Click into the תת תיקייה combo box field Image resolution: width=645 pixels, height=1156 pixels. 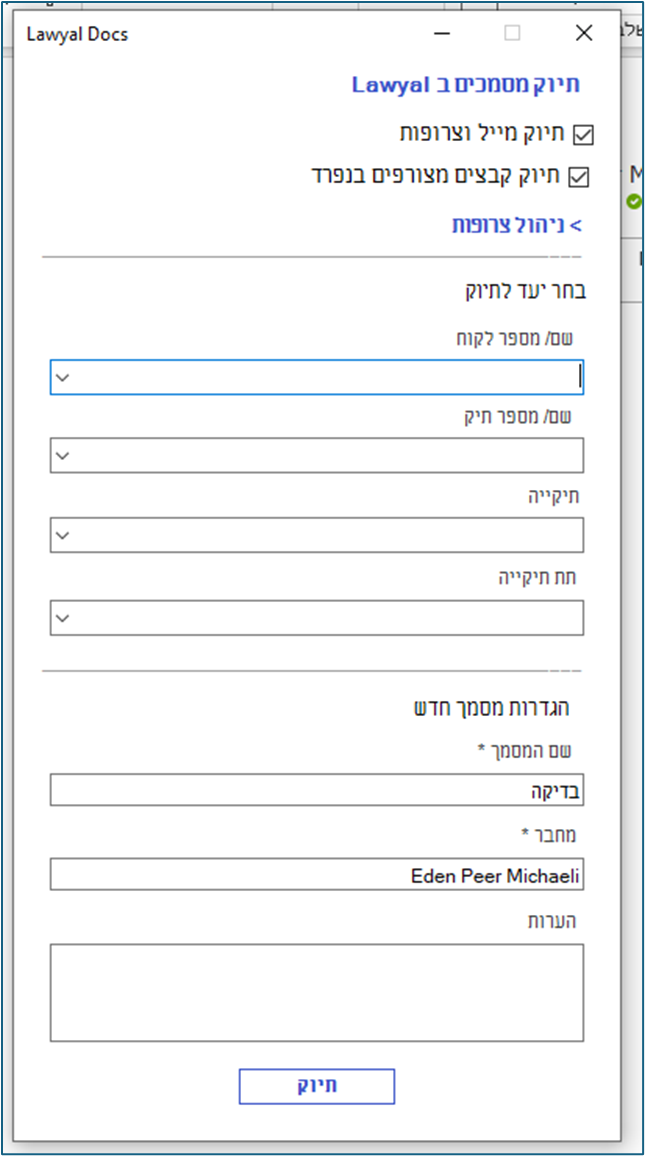coord(330,618)
